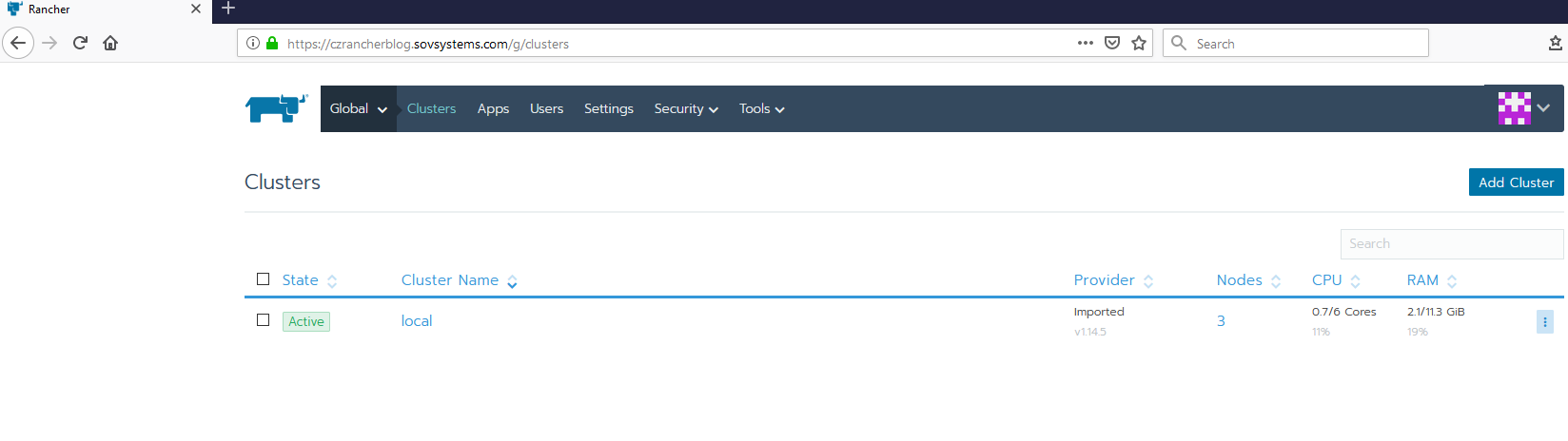Open the page actions three-dot menu in URL bar
1568x441 pixels.
coord(1085,43)
